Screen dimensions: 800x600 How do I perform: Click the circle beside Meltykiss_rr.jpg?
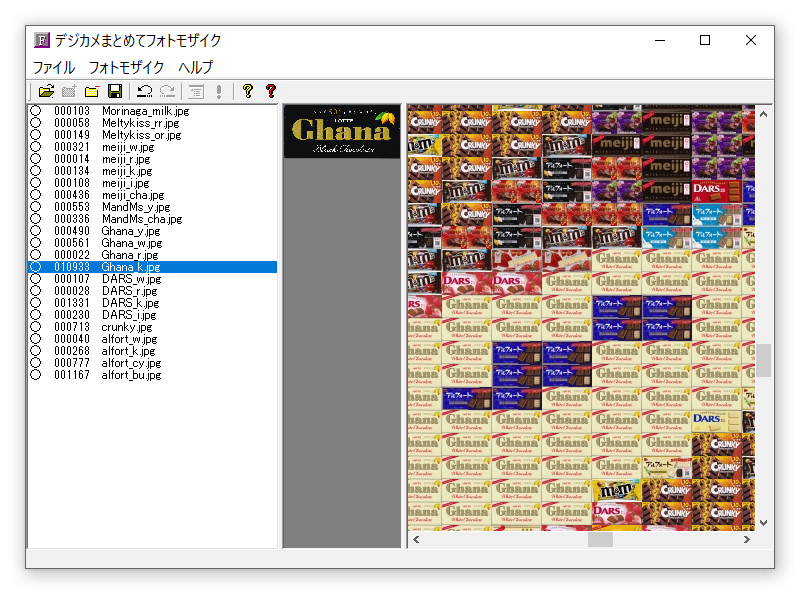point(35,123)
